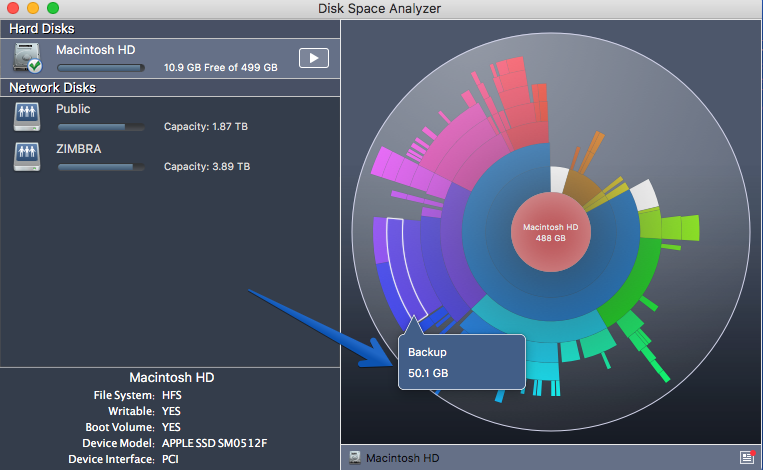The height and width of the screenshot is (470, 763).
Task: Click the Device Interface value PCI
Action: [170, 459]
